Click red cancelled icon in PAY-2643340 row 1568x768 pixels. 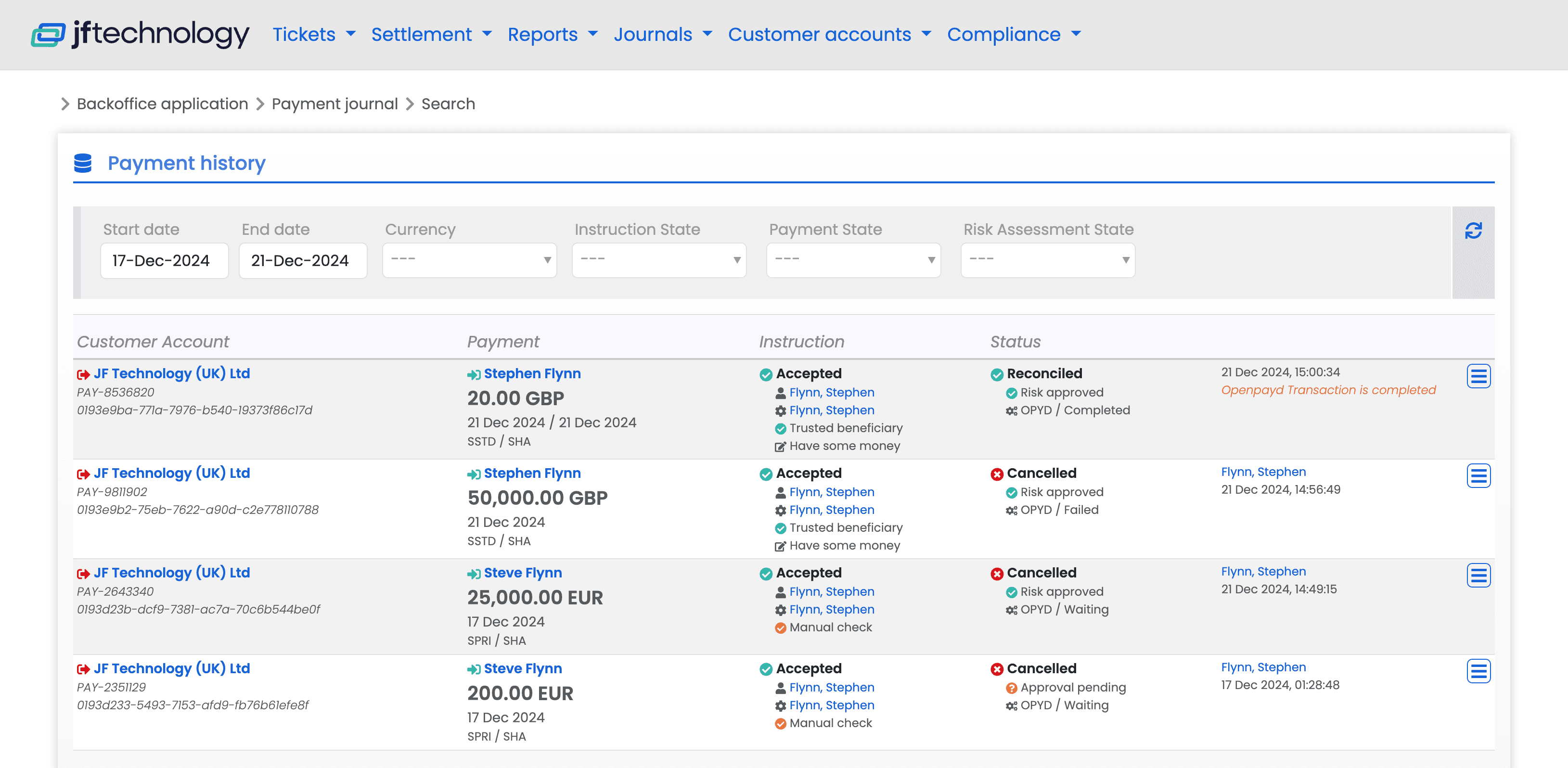point(996,574)
